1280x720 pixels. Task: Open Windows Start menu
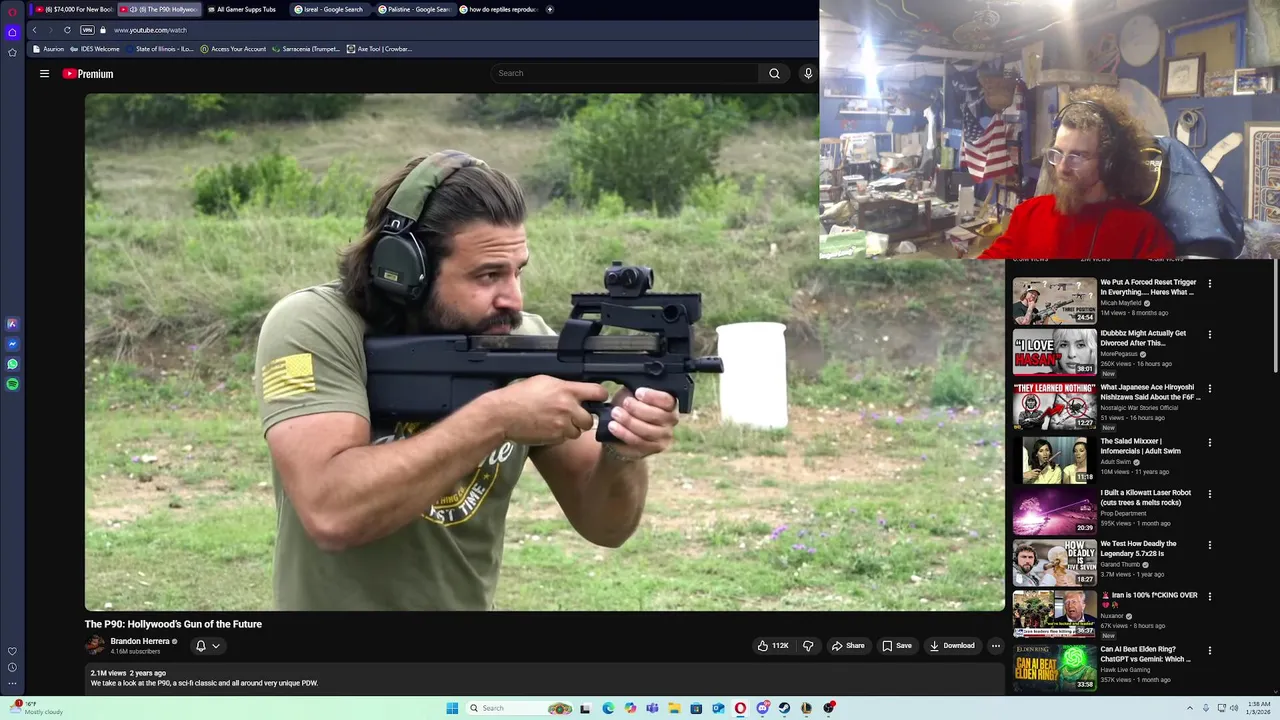tap(452, 708)
